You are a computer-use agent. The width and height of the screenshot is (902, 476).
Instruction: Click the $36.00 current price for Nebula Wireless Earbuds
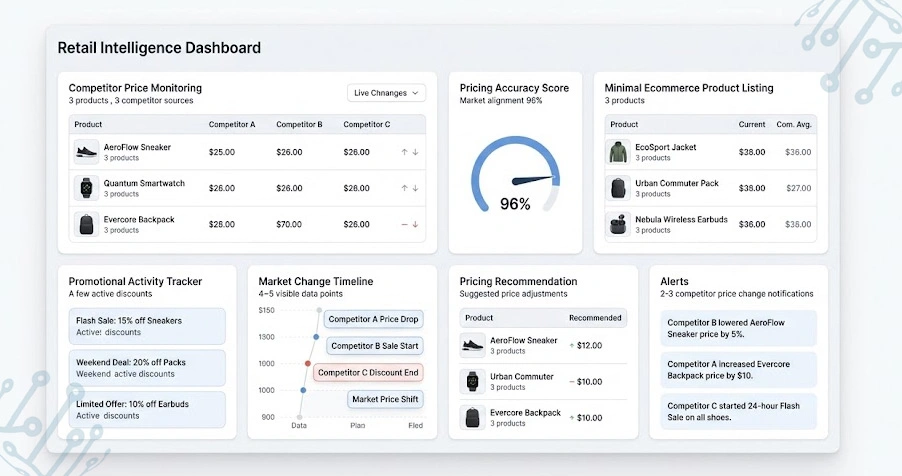click(x=752, y=224)
